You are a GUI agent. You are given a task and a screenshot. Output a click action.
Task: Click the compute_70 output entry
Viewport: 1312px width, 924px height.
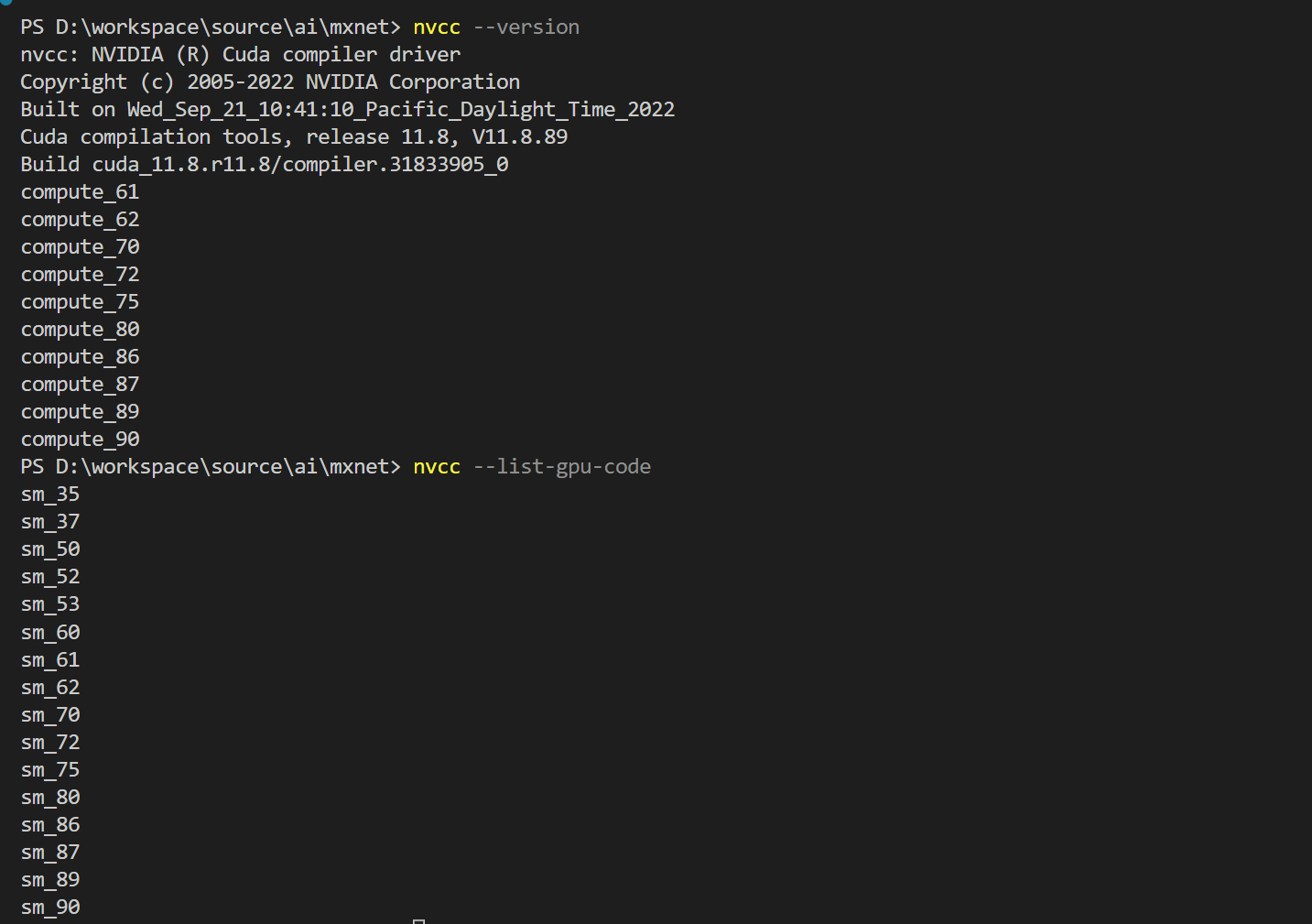[81, 247]
